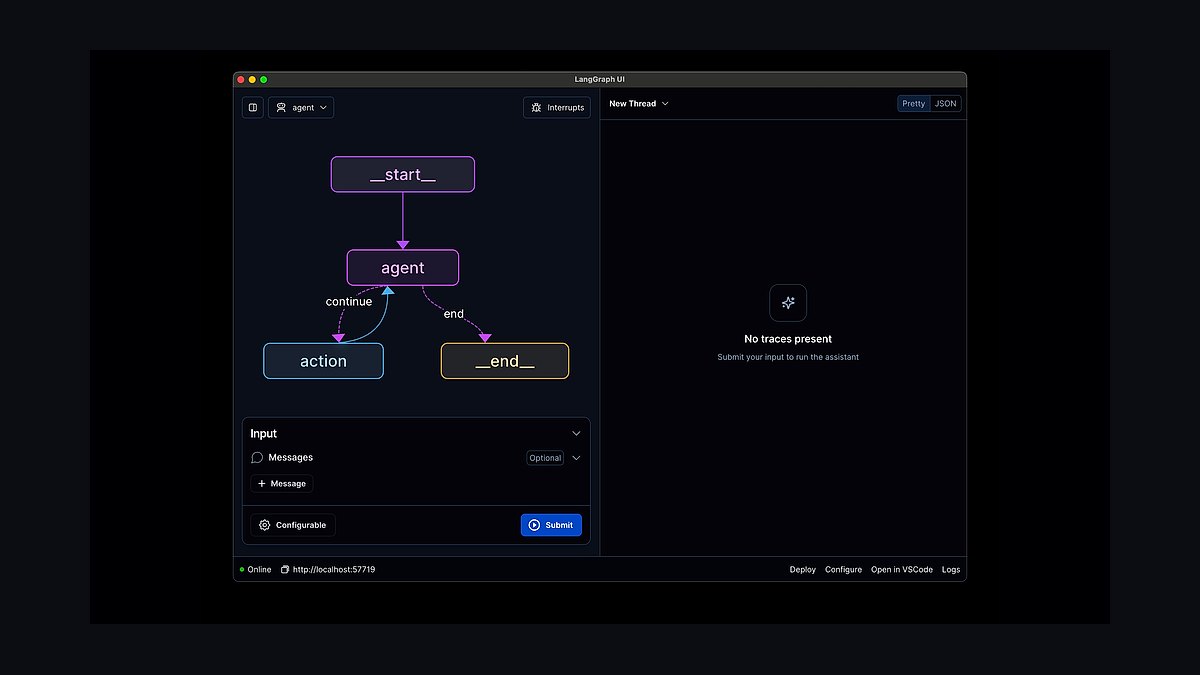Open the Logs link

coord(951,569)
